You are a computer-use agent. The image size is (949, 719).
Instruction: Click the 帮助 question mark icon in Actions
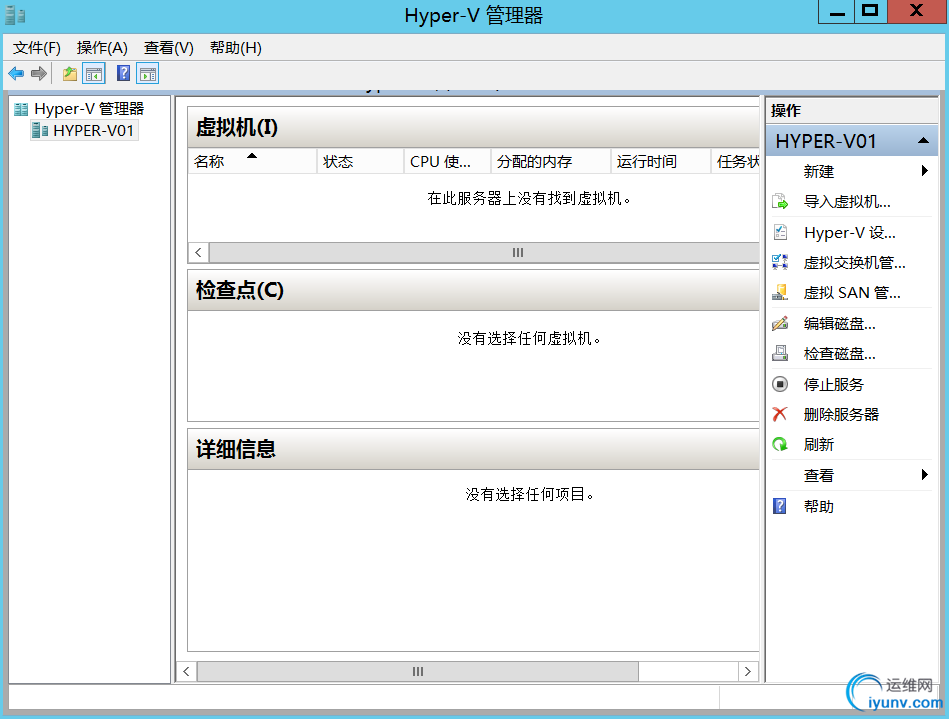[780, 506]
